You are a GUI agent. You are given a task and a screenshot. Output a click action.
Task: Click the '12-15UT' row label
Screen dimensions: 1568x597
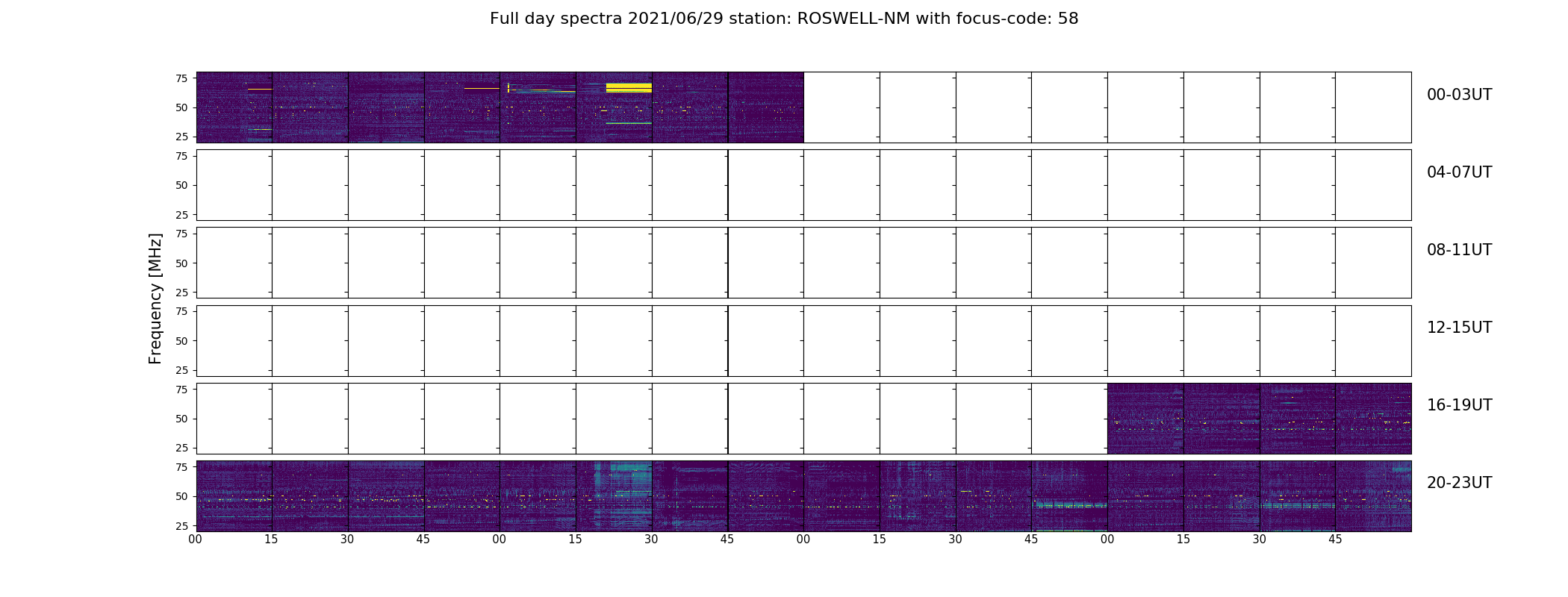click(x=1459, y=328)
